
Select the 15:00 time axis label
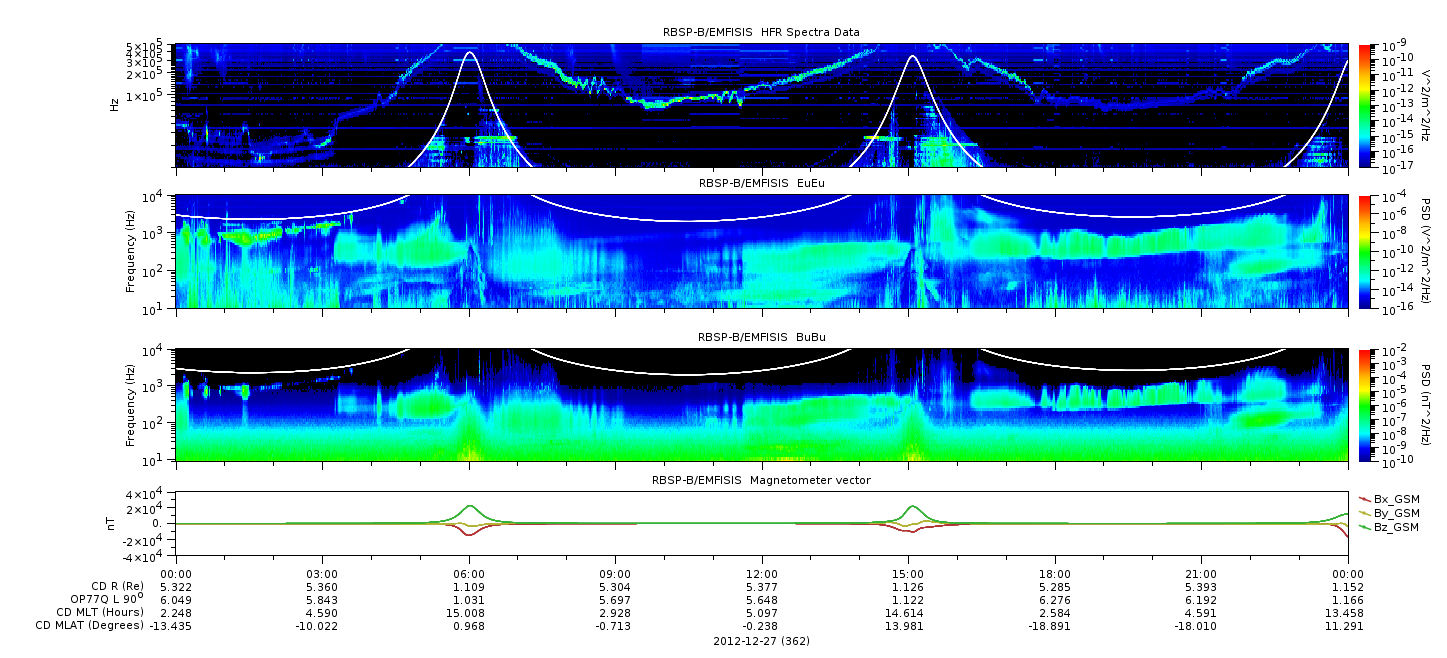click(907, 574)
